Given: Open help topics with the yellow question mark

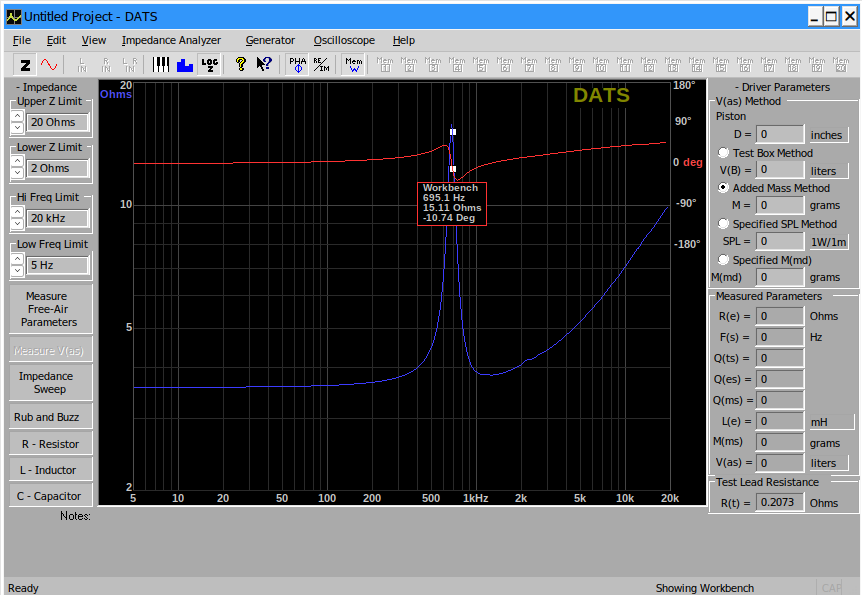Looking at the screenshot, I should [x=240, y=65].
